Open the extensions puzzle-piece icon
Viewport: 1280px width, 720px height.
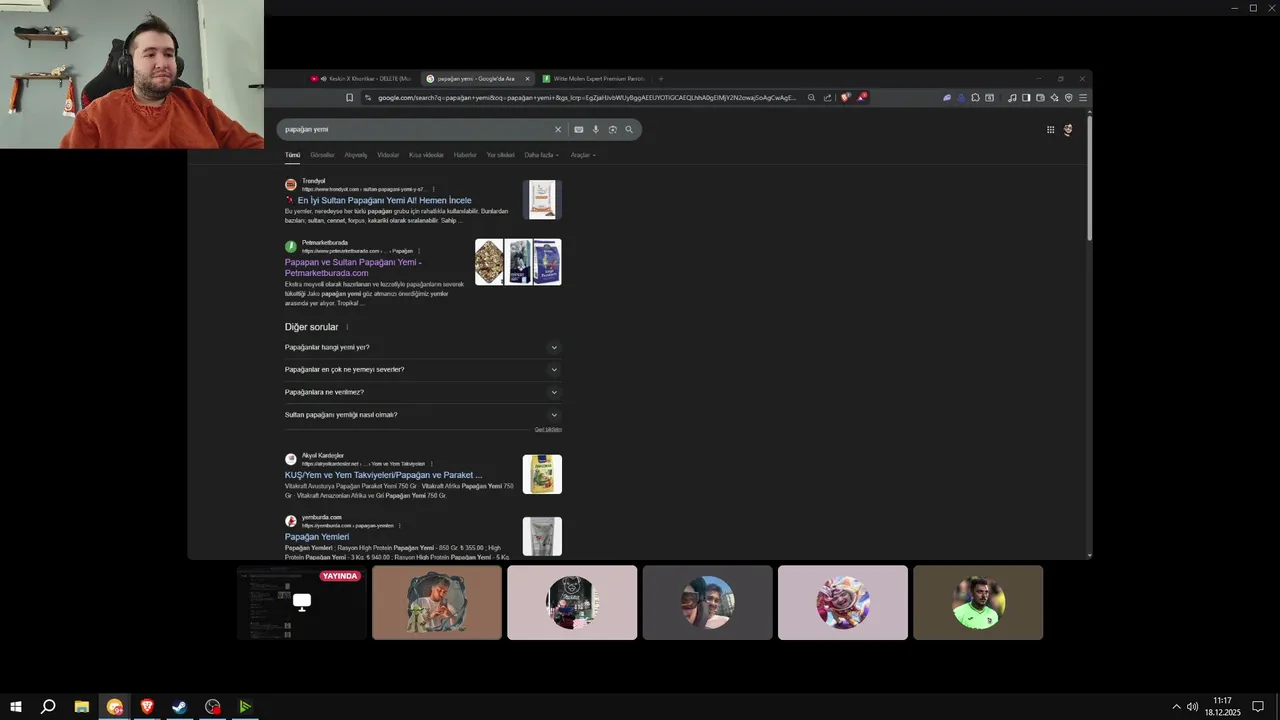coord(975,98)
